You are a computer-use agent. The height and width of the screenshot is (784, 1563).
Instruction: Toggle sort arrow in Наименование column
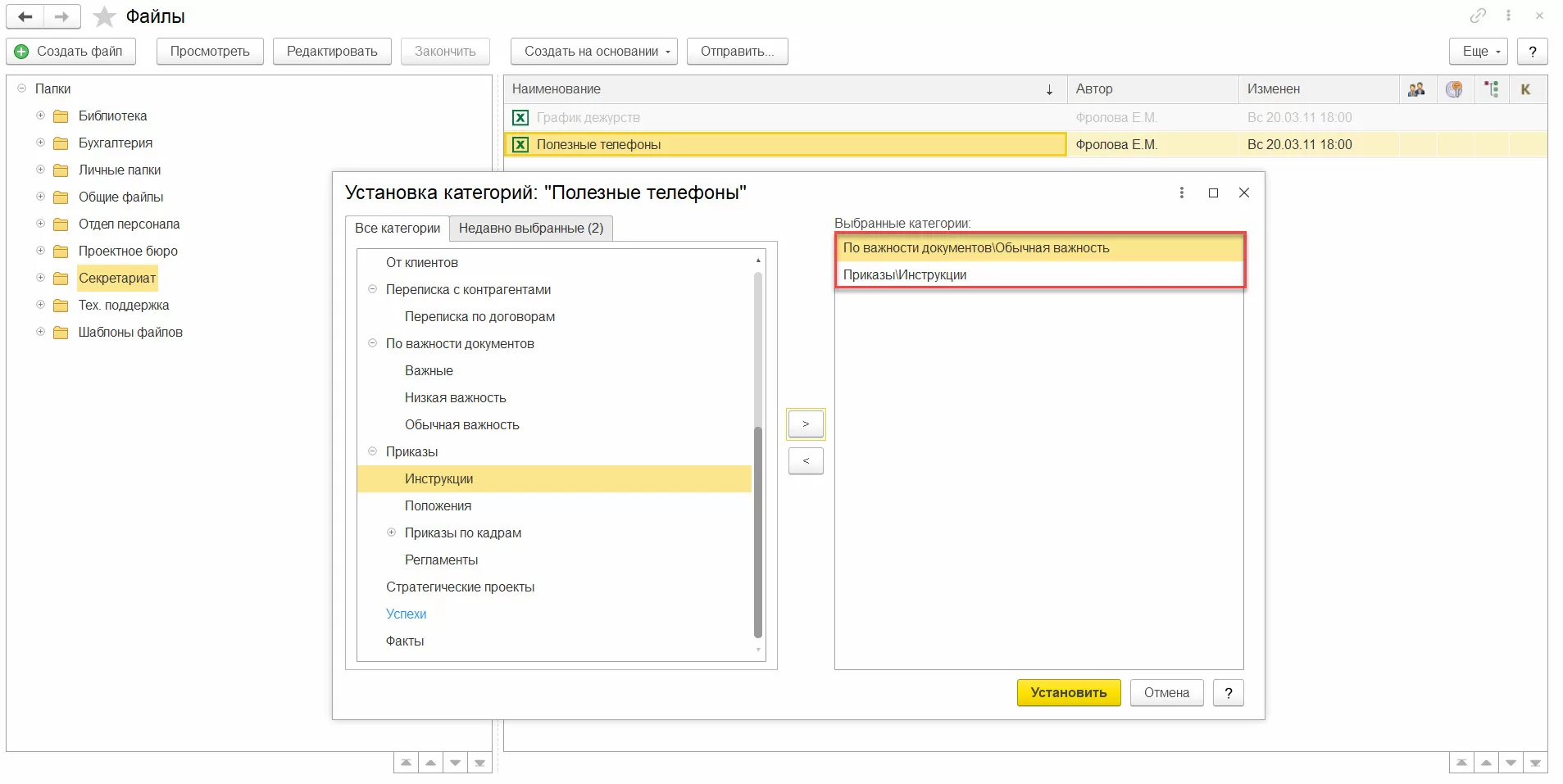click(1049, 90)
